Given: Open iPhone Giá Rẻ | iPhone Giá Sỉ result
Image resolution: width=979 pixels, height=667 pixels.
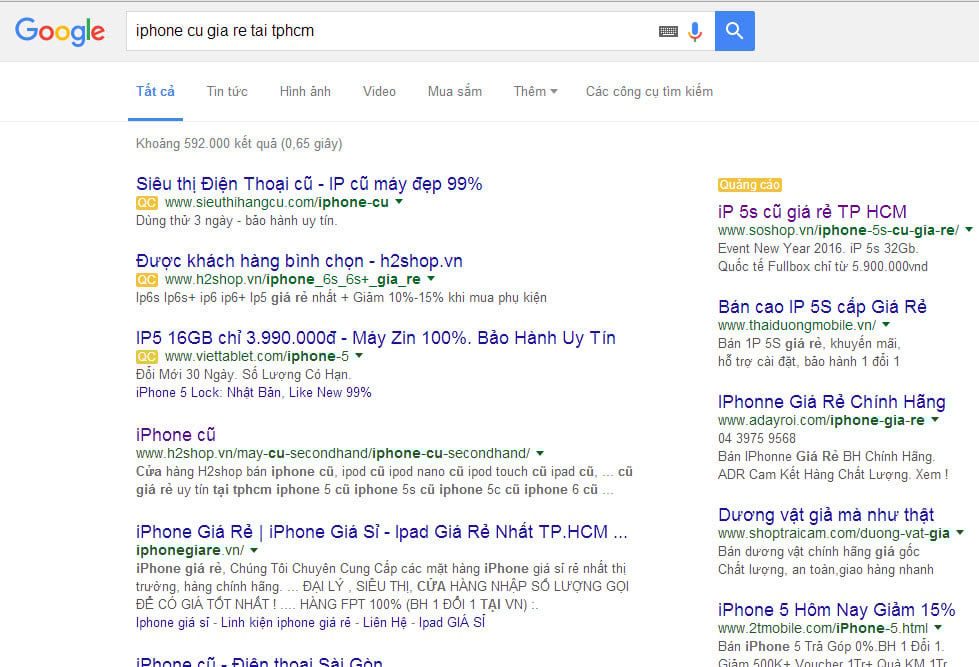Looking at the screenshot, I should pos(381,531).
